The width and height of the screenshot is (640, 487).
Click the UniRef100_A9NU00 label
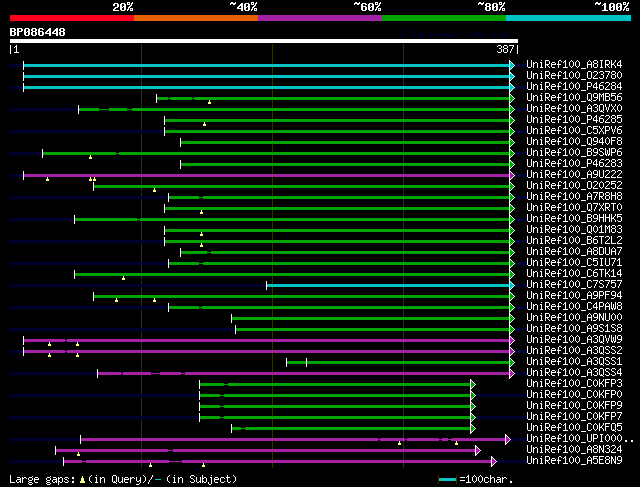tap(574, 318)
